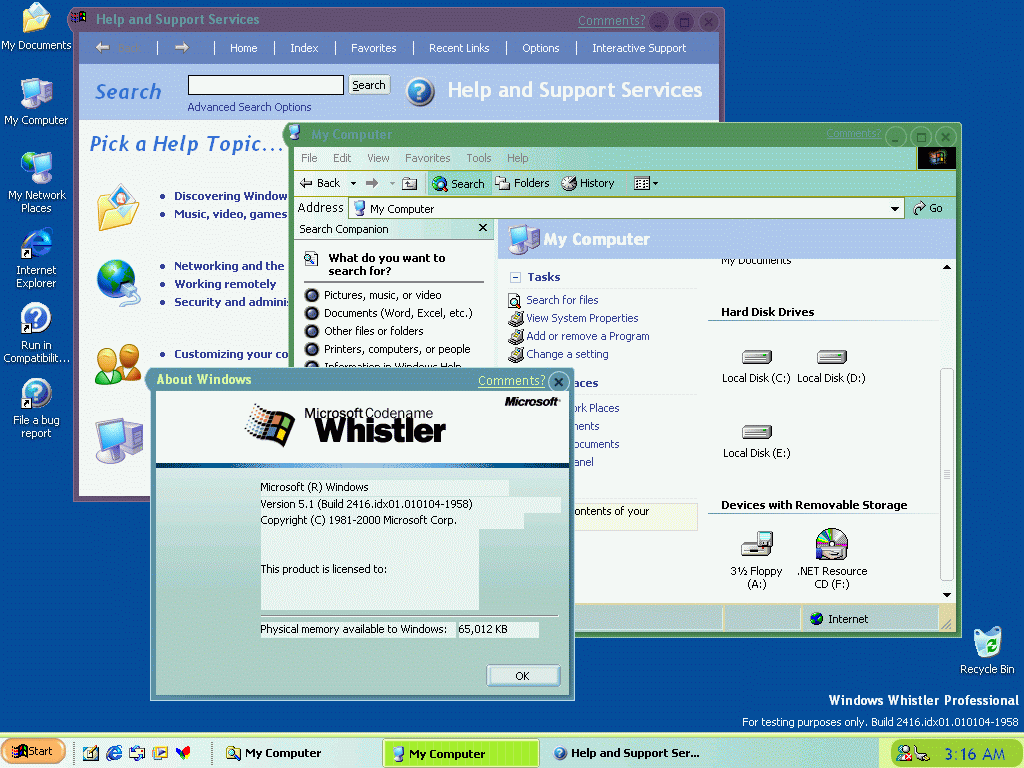Click the Show Desktop quick launch icon
Image resolution: width=1024 pixels, height=768 pixels.
(91, 753)
